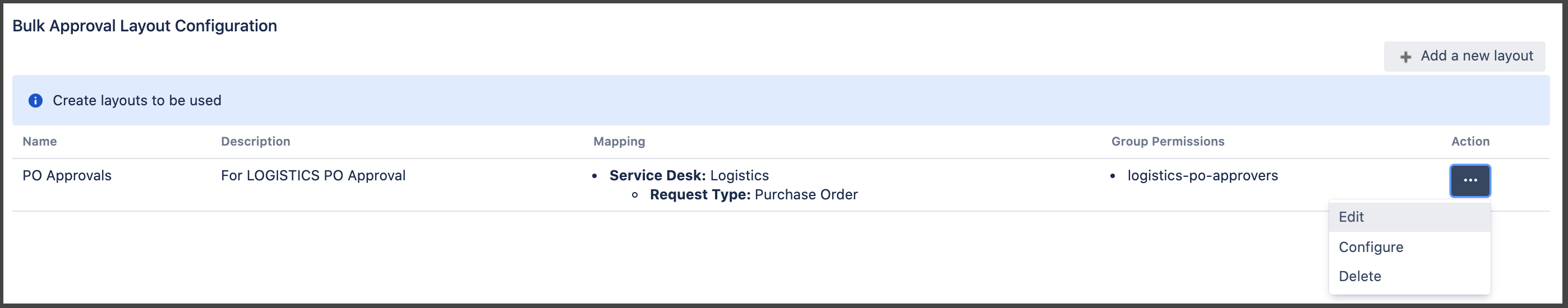Select Delete in the action menu
Screen dimensions: 1568x308
point(1360,276)
